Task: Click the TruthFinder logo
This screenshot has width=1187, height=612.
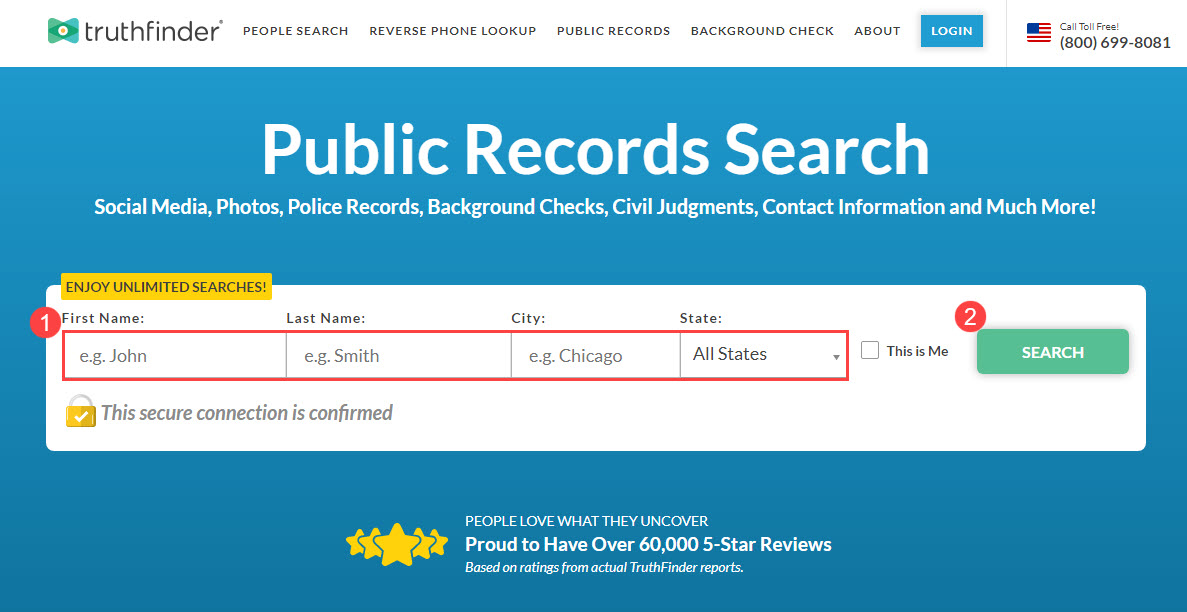Action: coord(135,30)
